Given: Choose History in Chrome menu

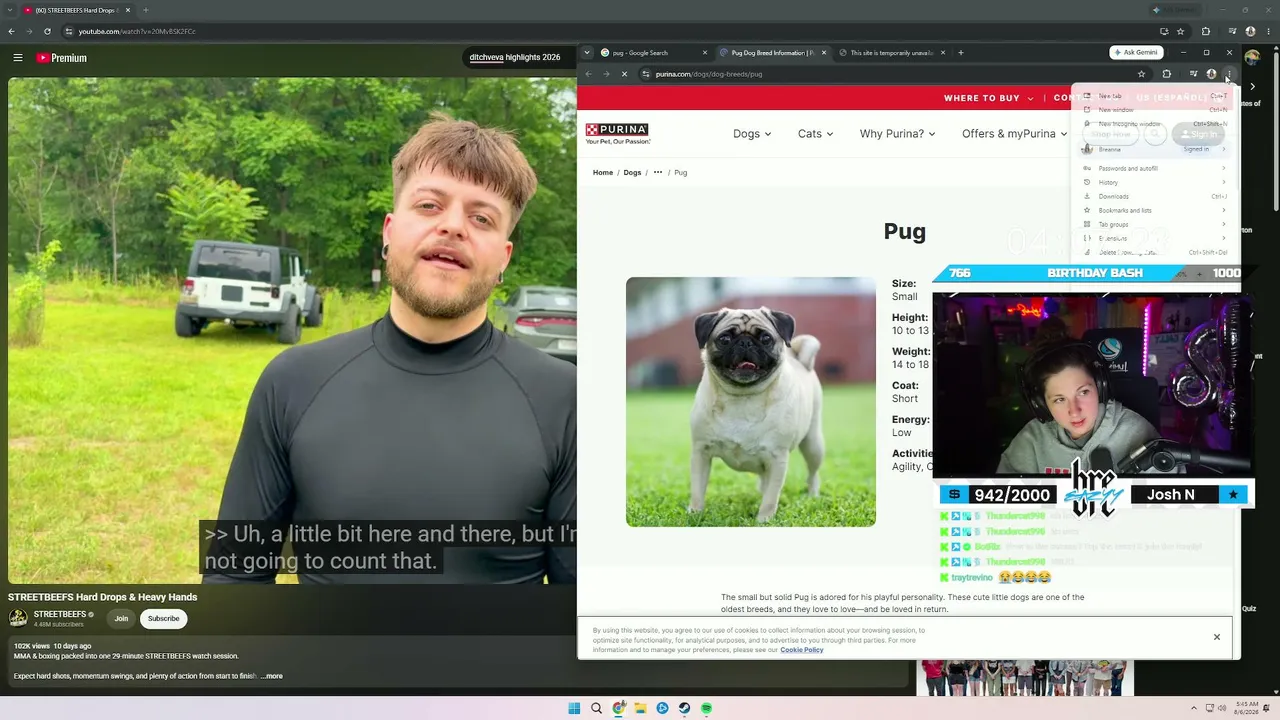Looking at the screenshot, I should [x=1155, y=182].
